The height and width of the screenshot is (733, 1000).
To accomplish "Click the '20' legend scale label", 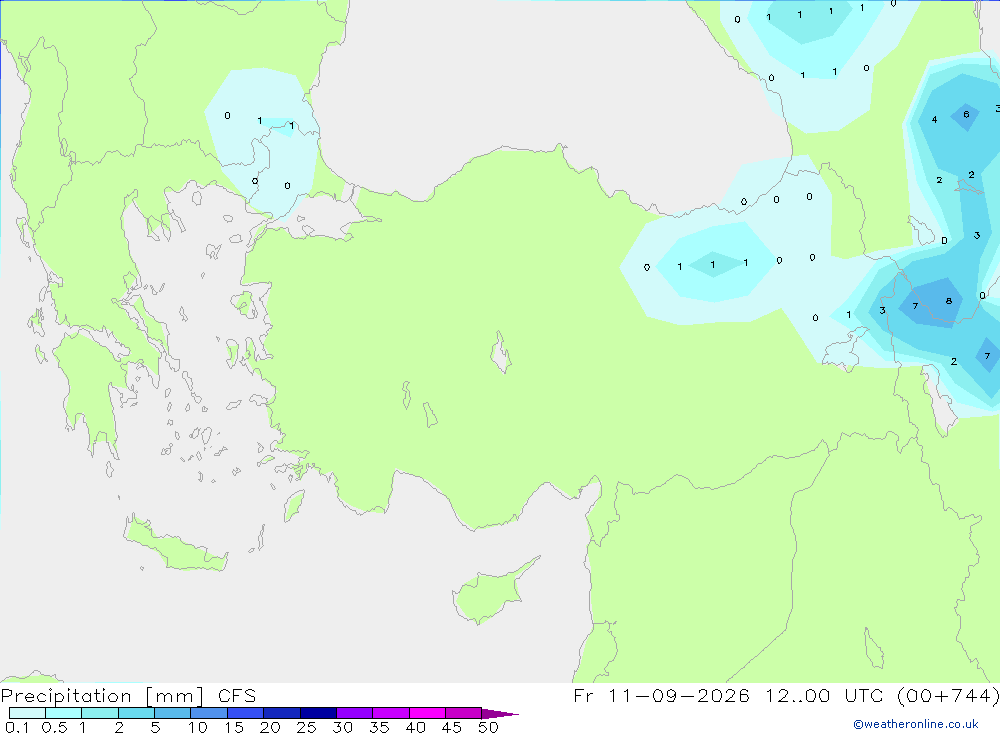I will click(x=270, y=727).
